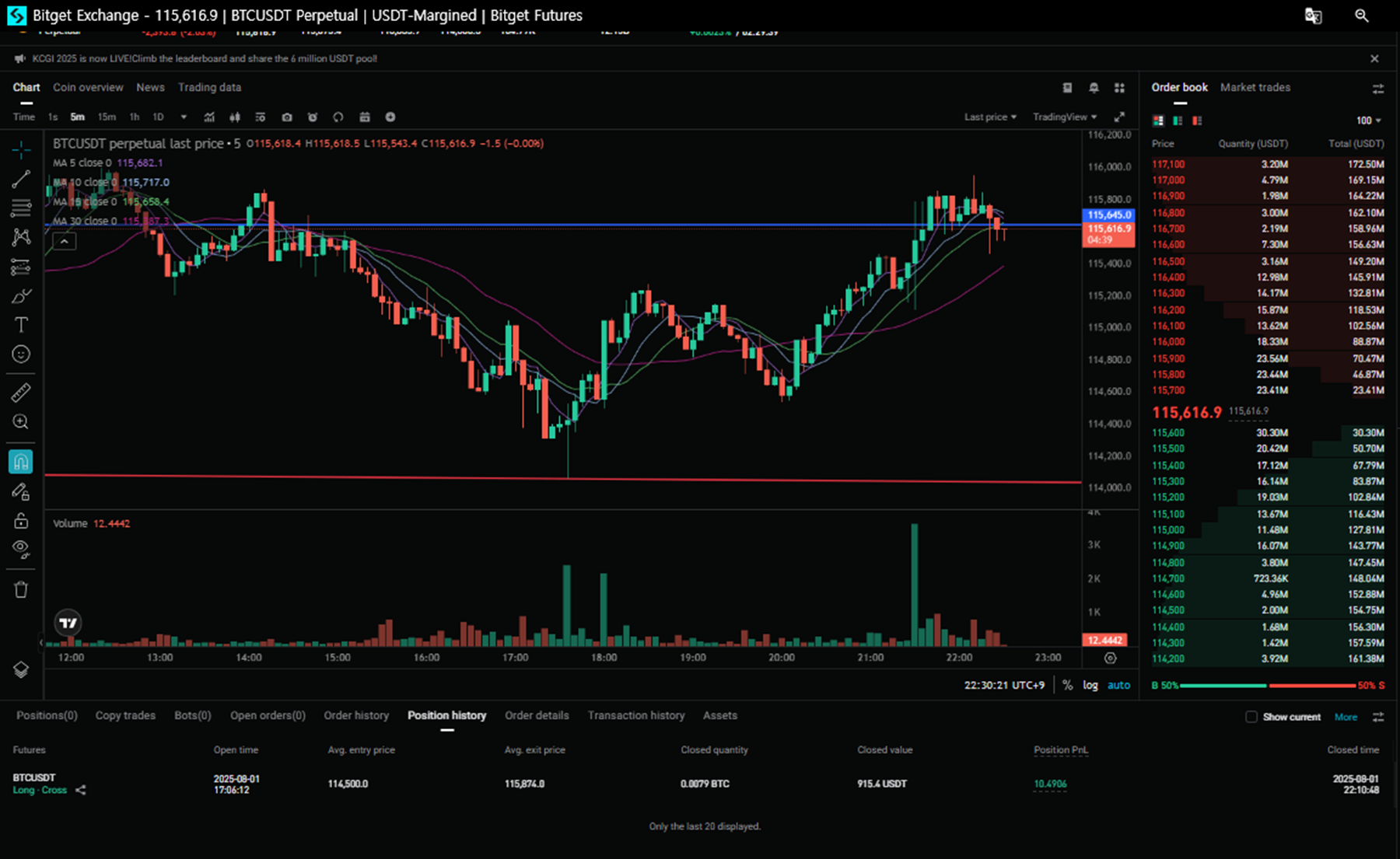Screen dimensions: 1400x859
Task: Open the calendar date range icon
Action: (365, 117)
